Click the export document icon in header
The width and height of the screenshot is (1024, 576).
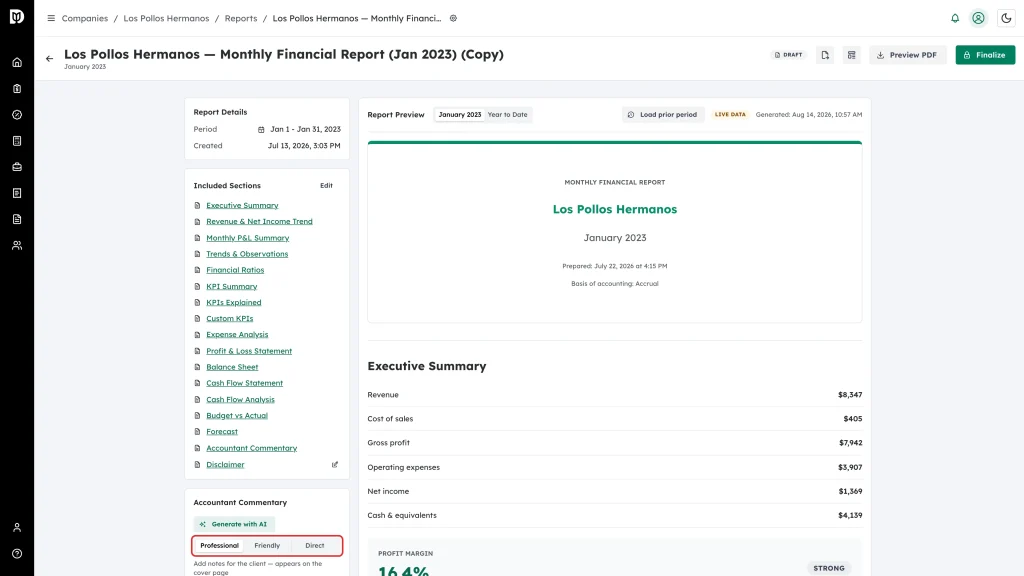click(x=825, y=55)
